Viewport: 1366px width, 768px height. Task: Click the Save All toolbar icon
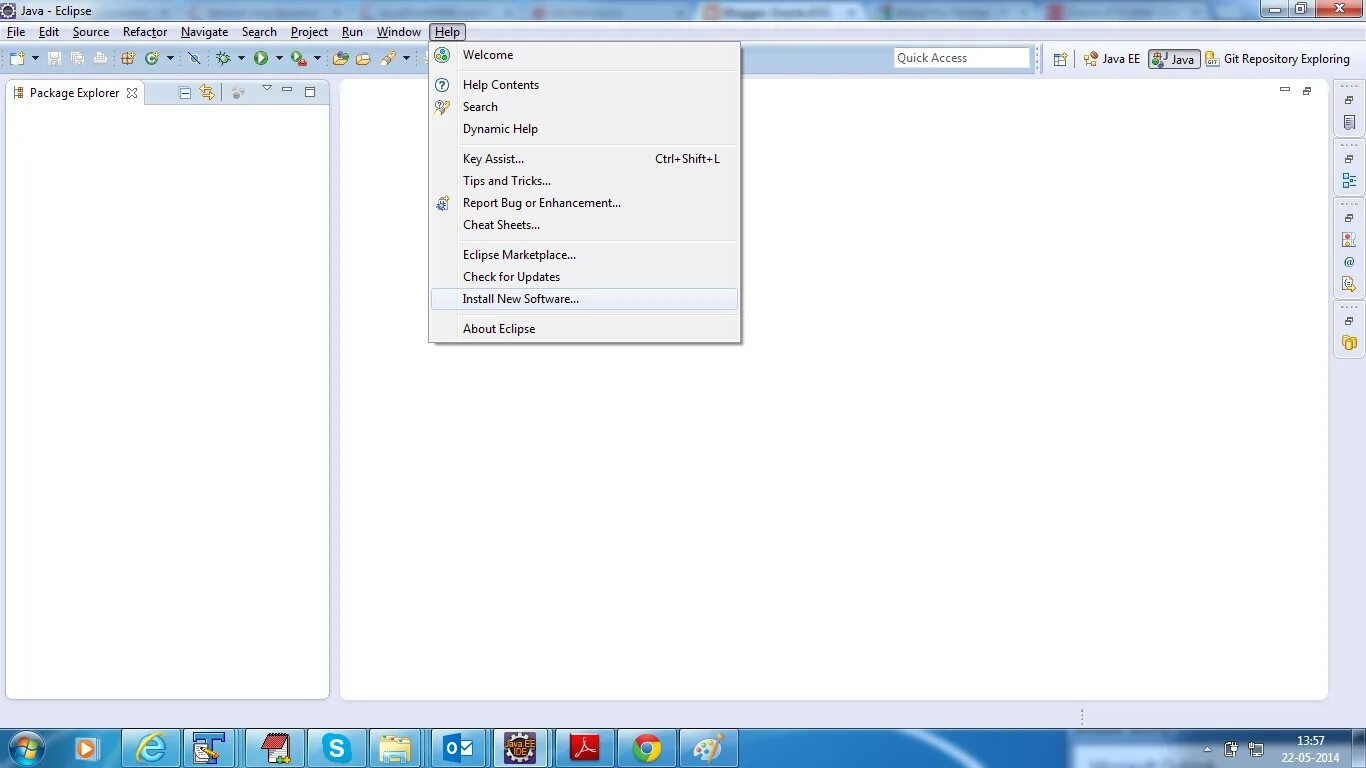coord(77,58)
